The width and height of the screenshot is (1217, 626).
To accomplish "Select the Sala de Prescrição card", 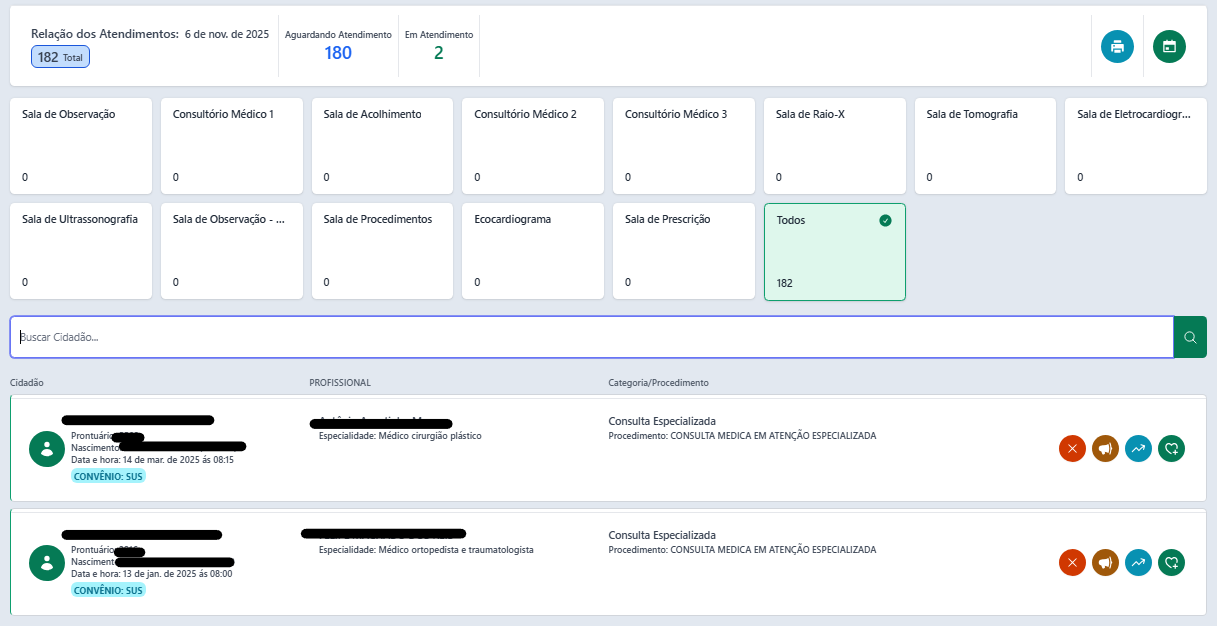I will [684, 251].
